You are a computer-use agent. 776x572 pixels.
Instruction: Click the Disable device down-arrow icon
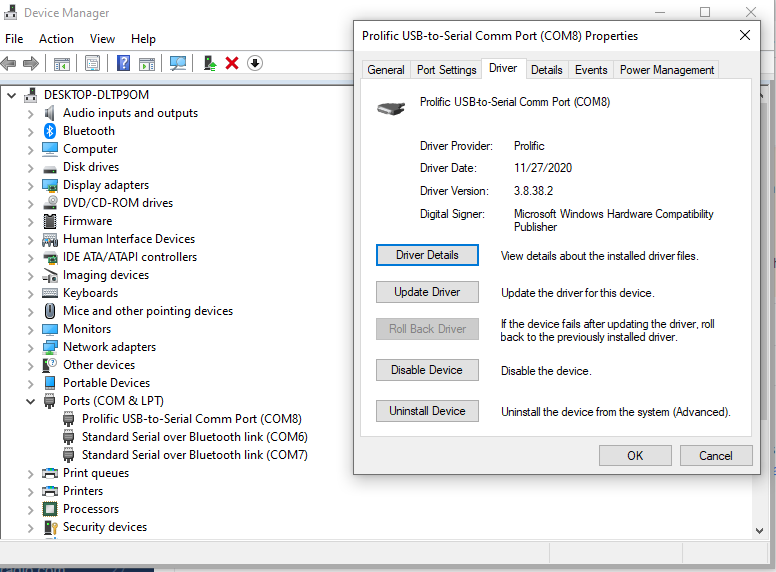[x=255, y=63]
